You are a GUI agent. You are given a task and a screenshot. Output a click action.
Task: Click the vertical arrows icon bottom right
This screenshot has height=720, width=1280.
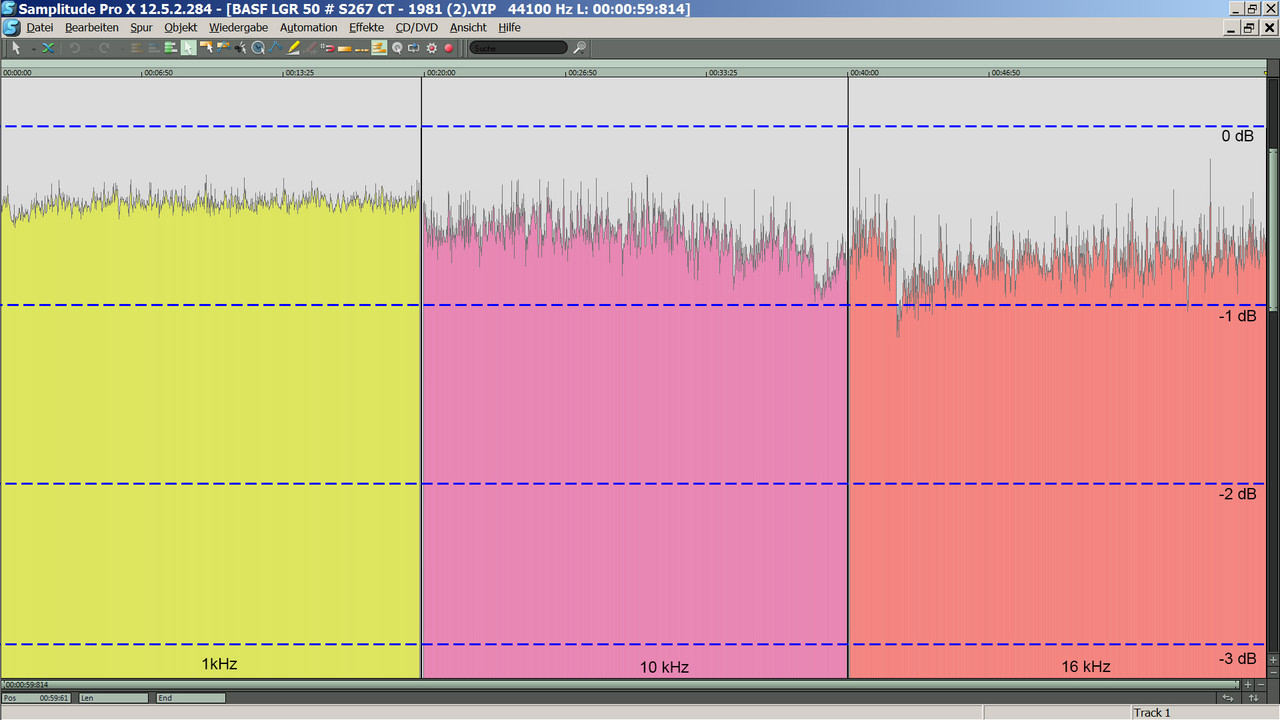[x=1254, y=698]
